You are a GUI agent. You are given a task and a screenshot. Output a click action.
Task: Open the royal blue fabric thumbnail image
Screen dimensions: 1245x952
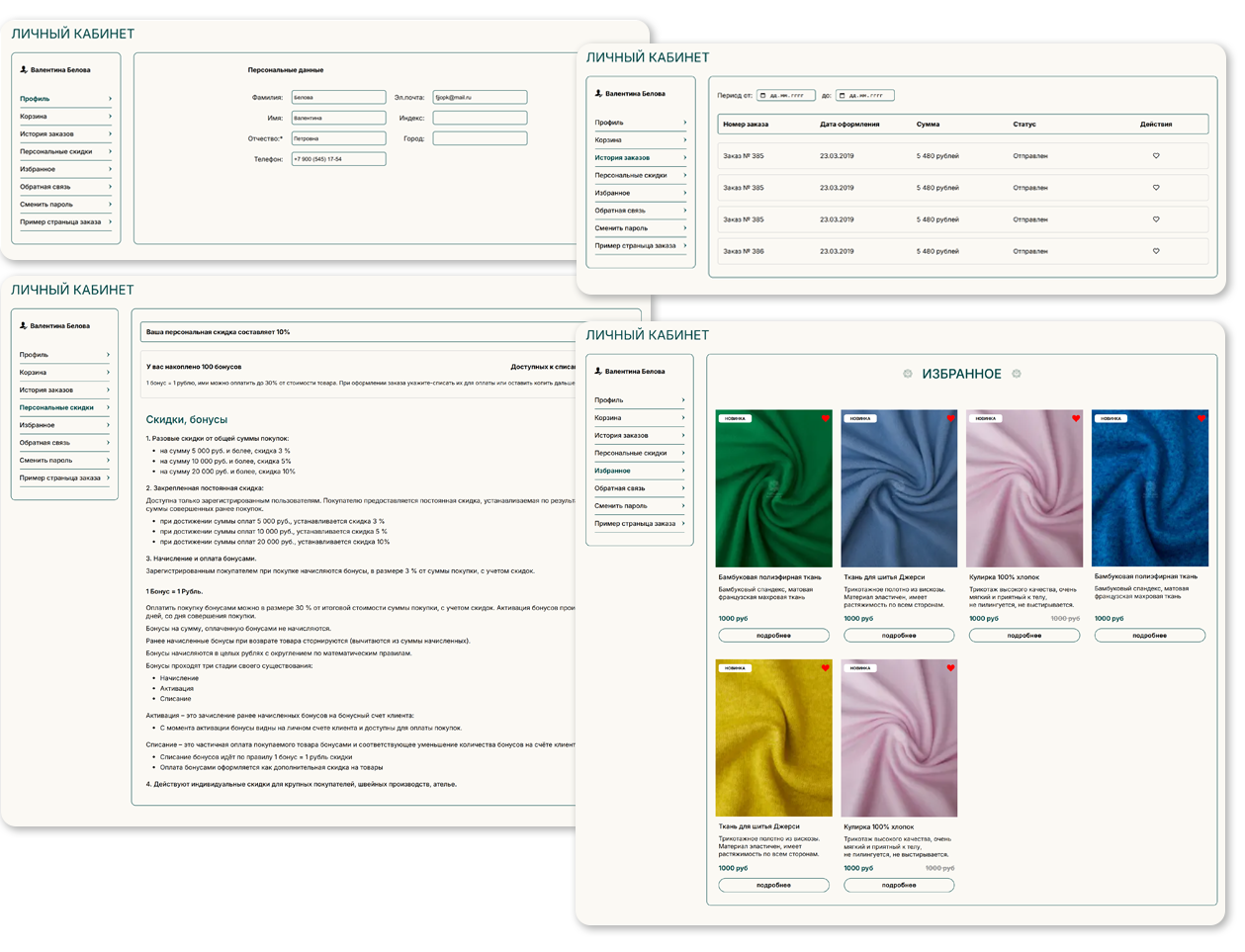tap(1149, 489)
